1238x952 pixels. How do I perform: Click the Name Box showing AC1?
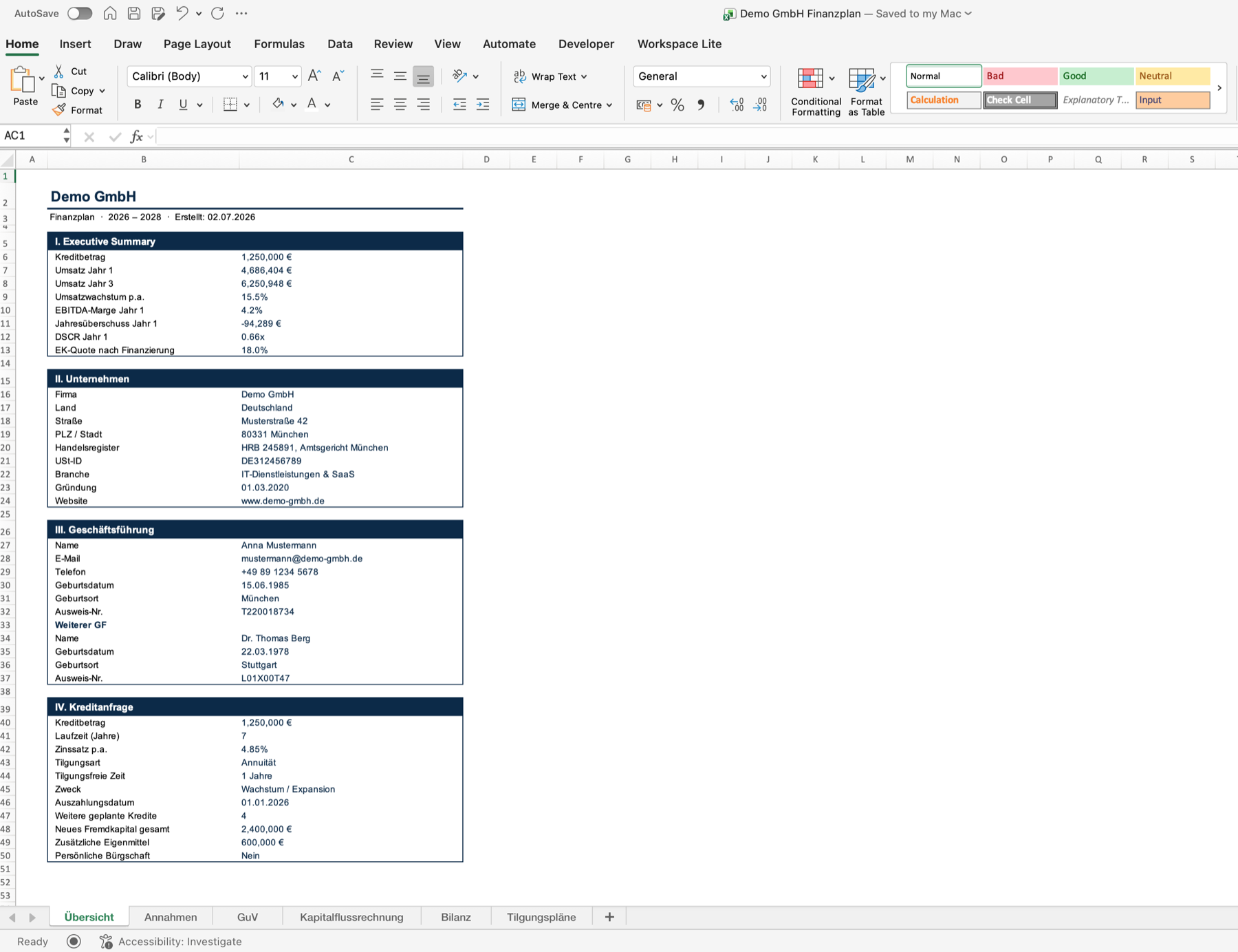tap(32, 136)
